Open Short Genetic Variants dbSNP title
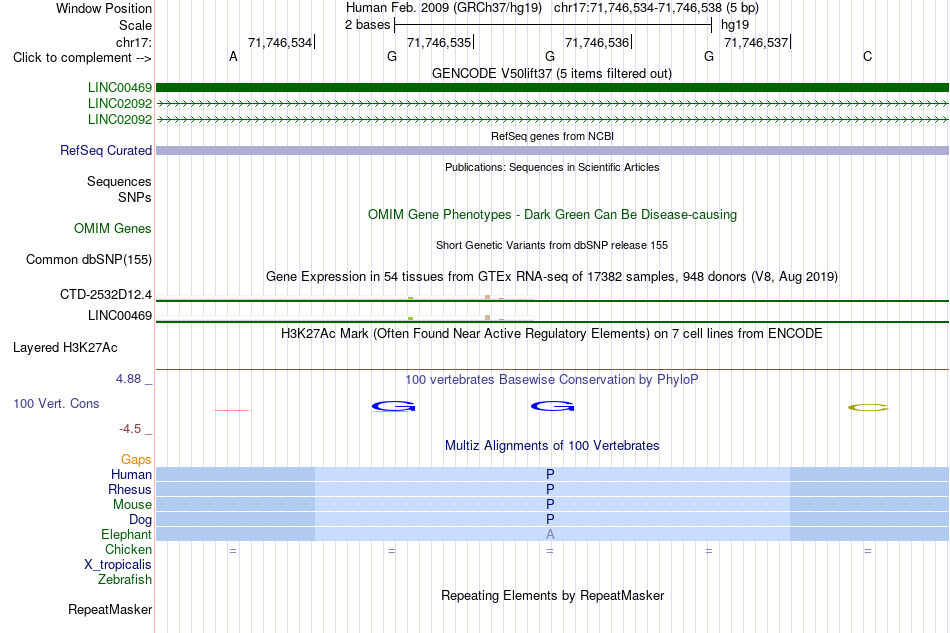Screen dimensions: 950x633 coord(552,245)
